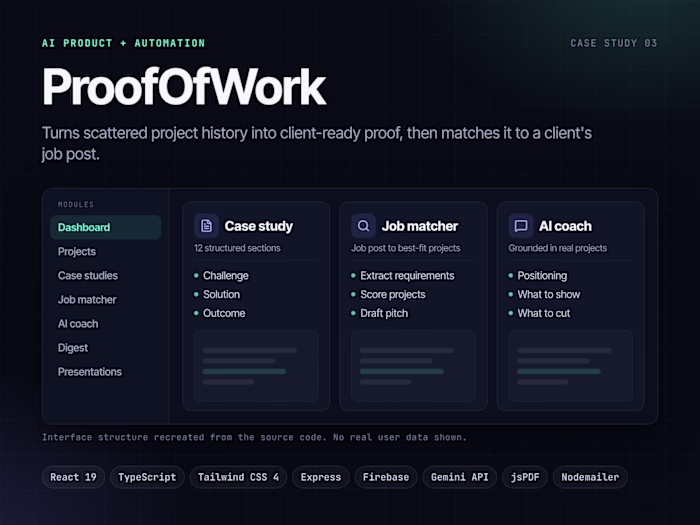This screenshot has height=525, width=700.
Task: Click the MODULES sidebar heading
Action: pos(76,204)
